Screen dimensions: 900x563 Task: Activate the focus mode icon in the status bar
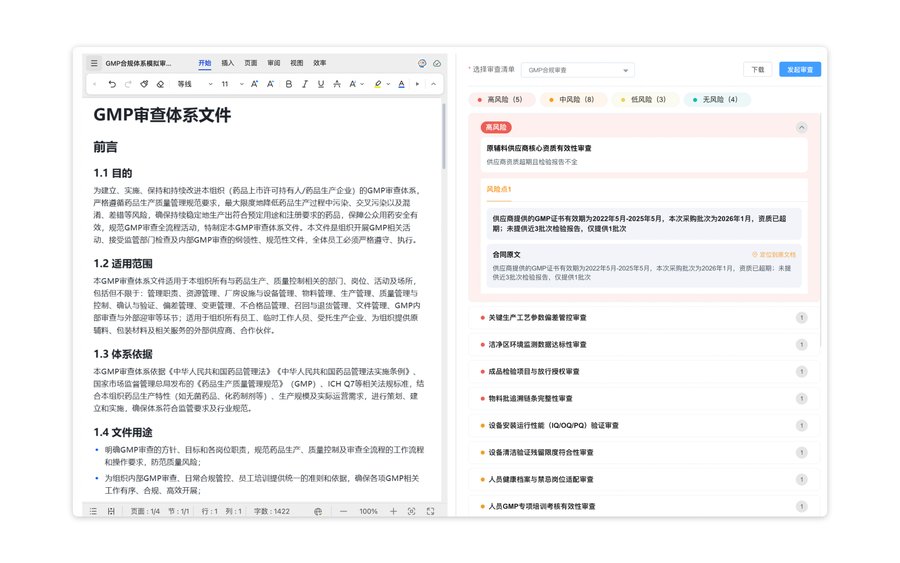pos(412,511)
